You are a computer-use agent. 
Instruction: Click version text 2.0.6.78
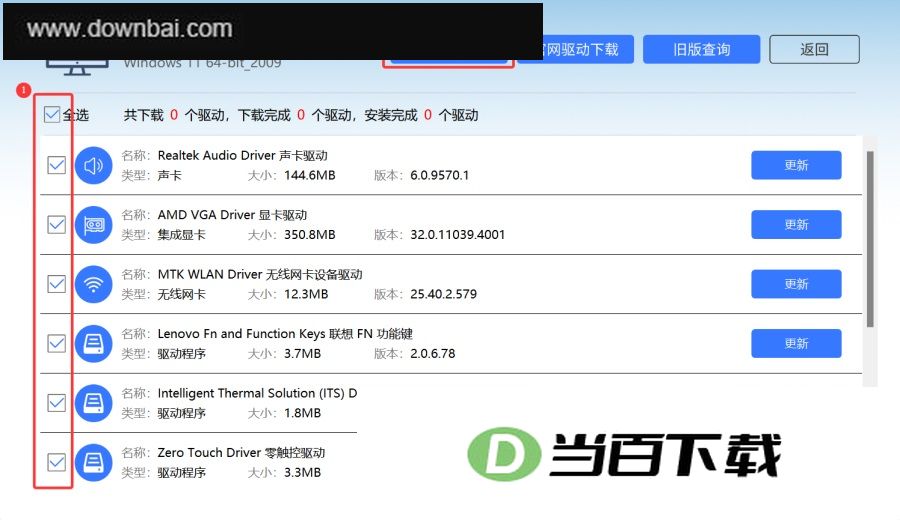pos(432,353)
